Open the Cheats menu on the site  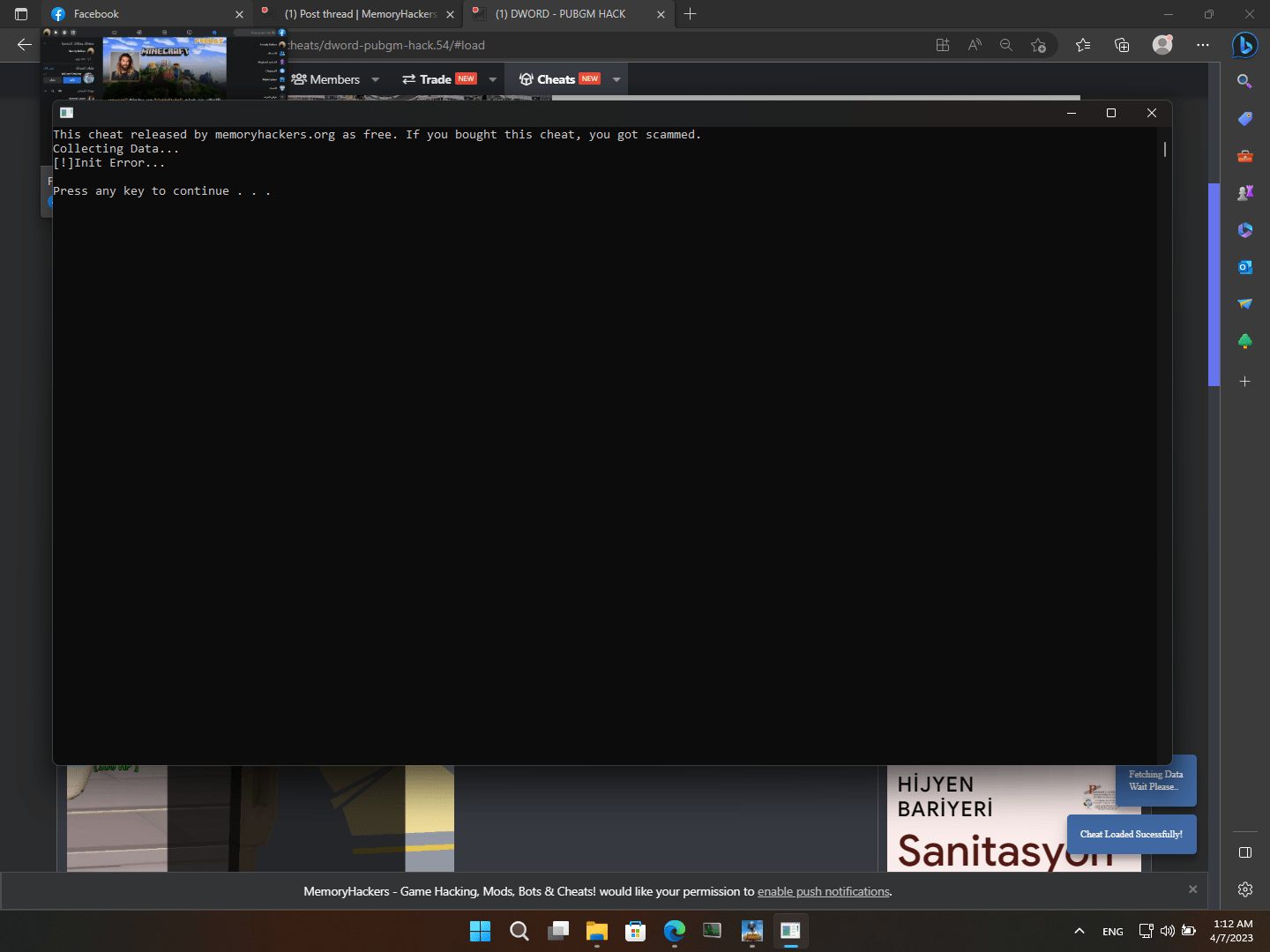pyautogui.click(x=559, y=79)
